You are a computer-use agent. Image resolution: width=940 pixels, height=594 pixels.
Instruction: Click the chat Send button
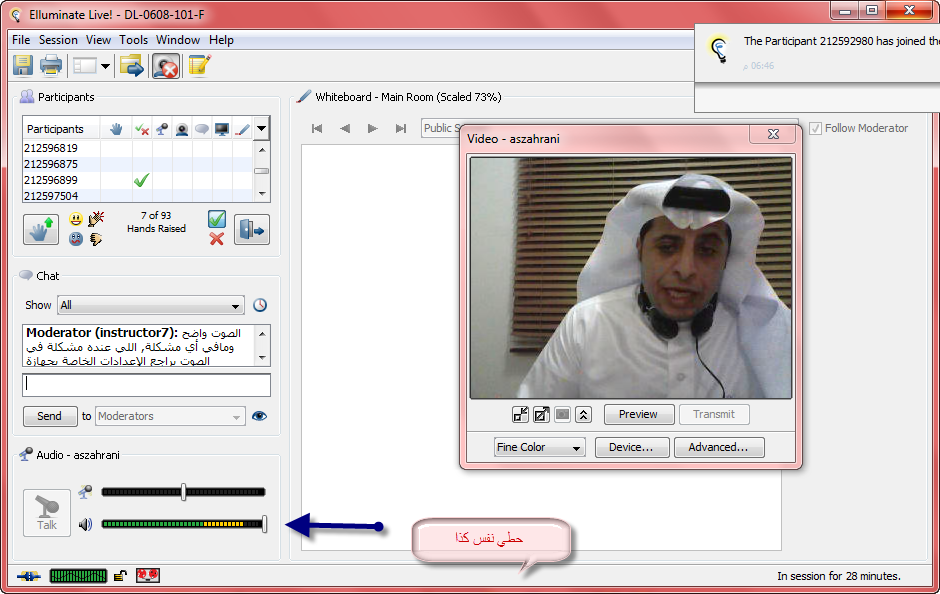coord(50,416)
